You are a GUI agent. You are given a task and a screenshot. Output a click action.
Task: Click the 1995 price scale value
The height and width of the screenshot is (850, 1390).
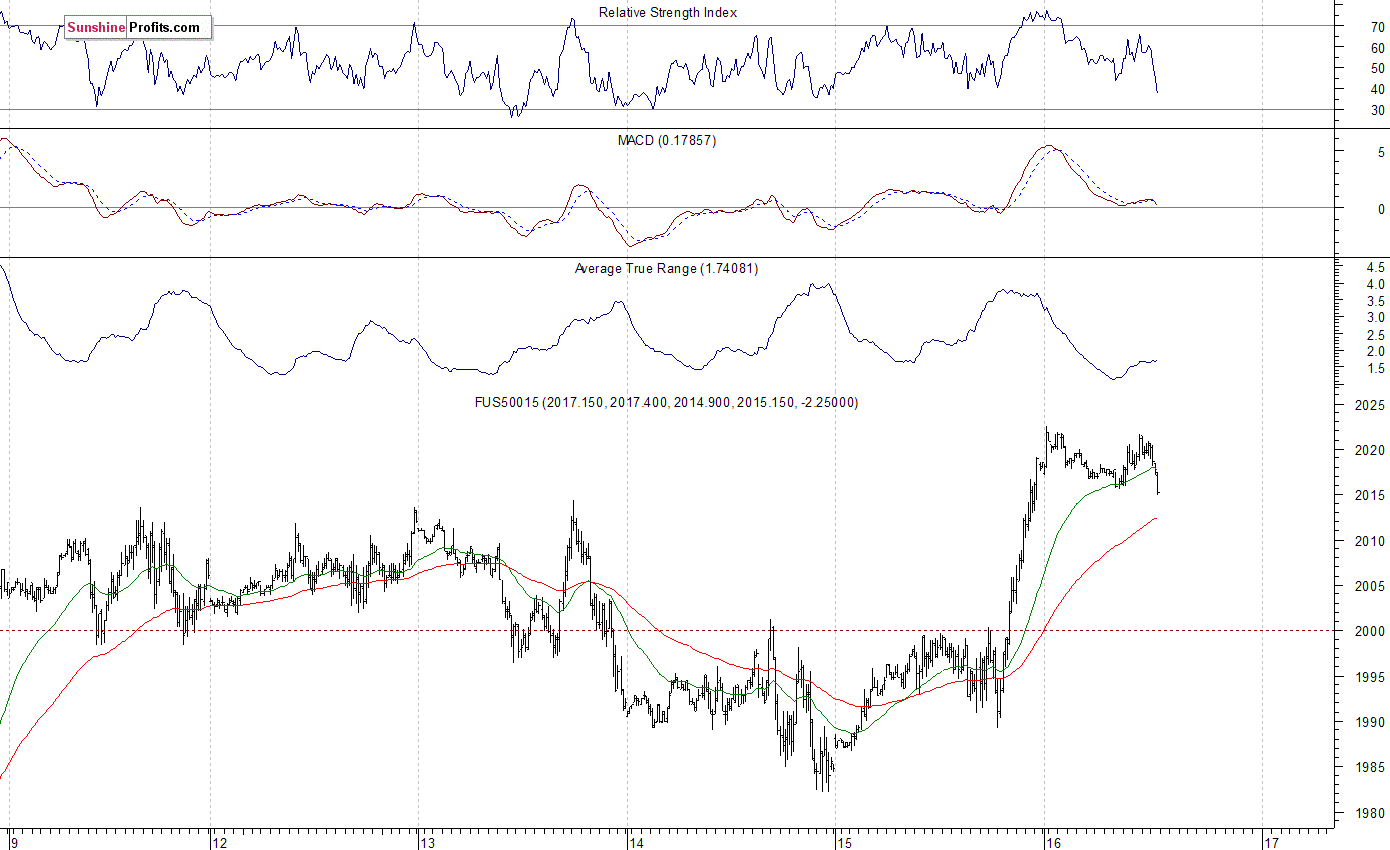coord(1370,678)
